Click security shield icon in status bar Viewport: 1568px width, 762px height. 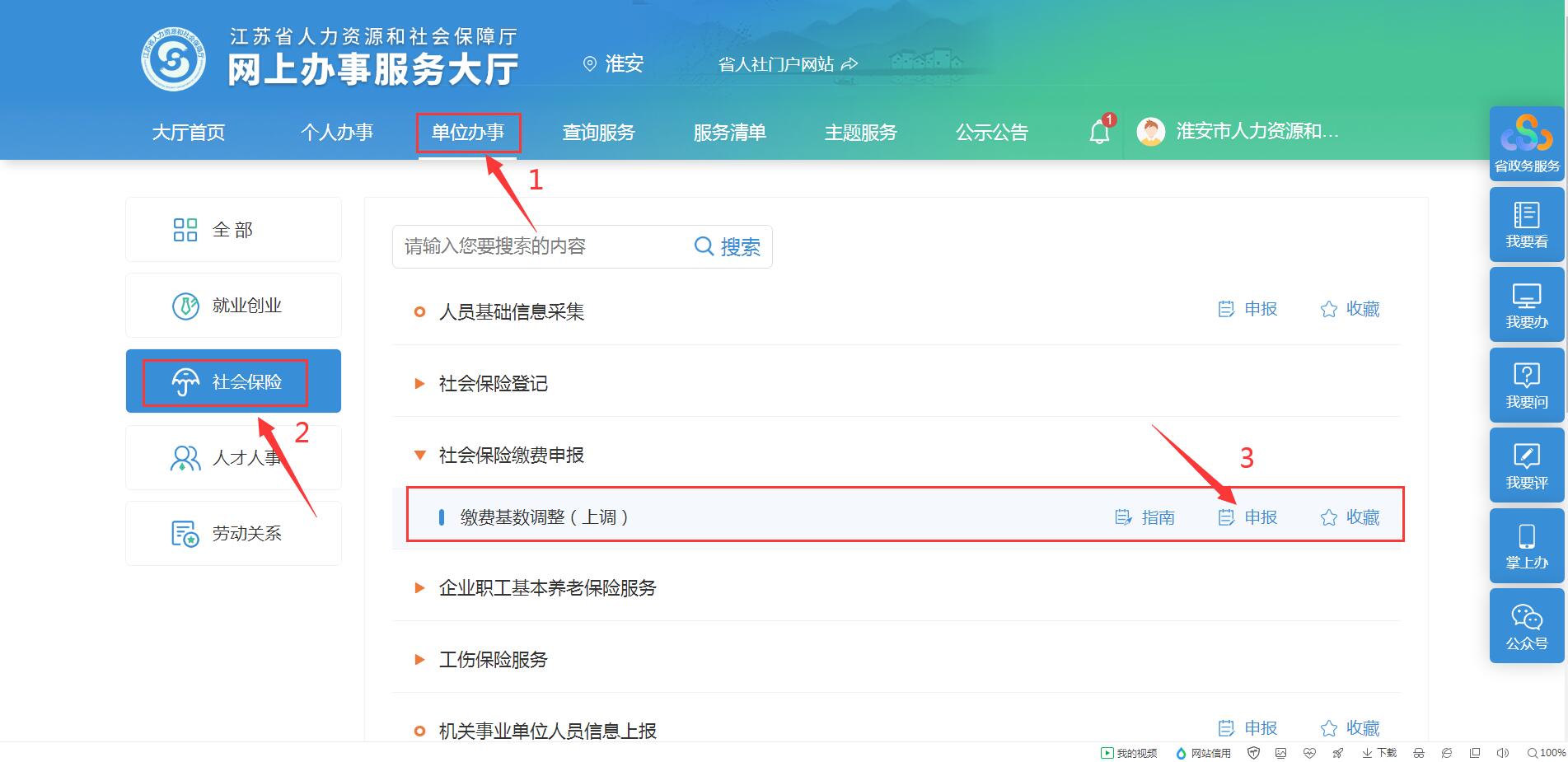click(x=1253, y=753)
